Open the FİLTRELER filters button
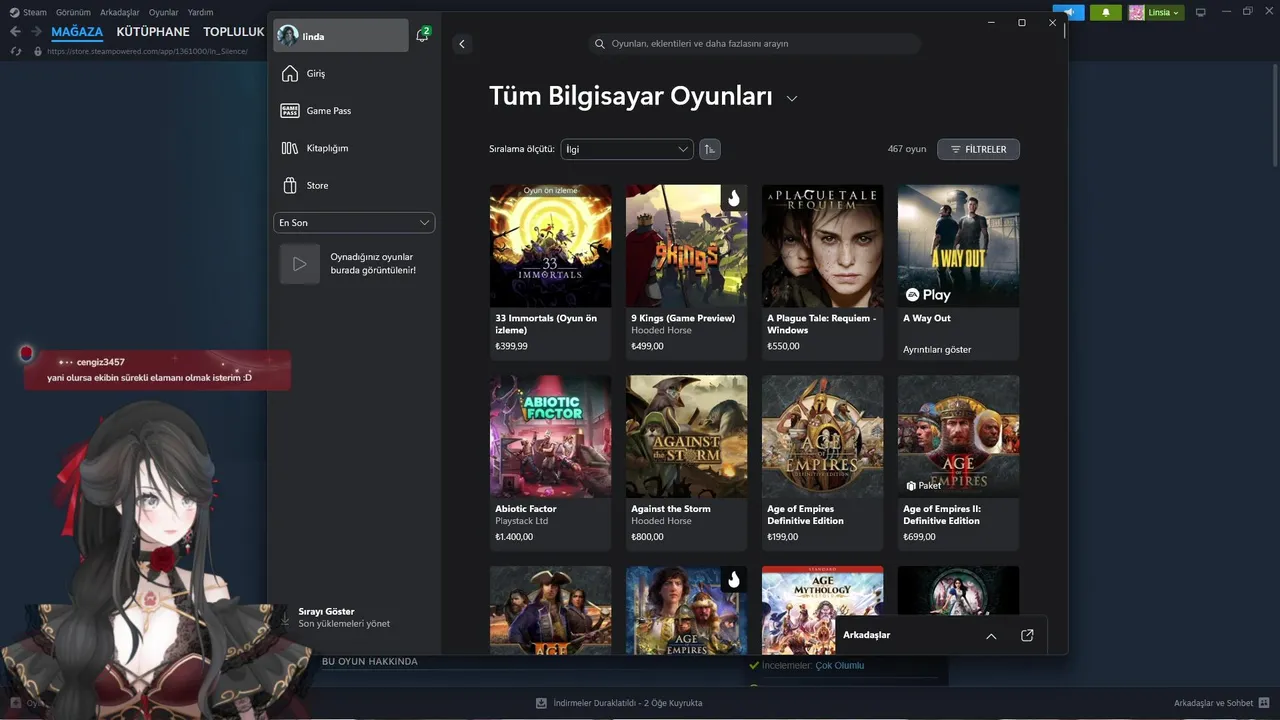This screenshot has height=720, width=1280. pos(978,149)
